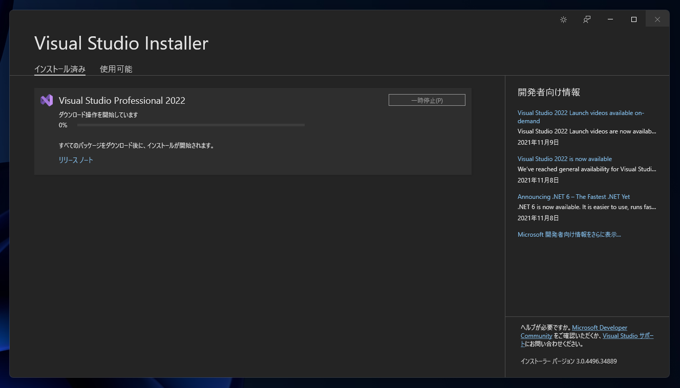Open the リリース ノート link

[76, 160]
